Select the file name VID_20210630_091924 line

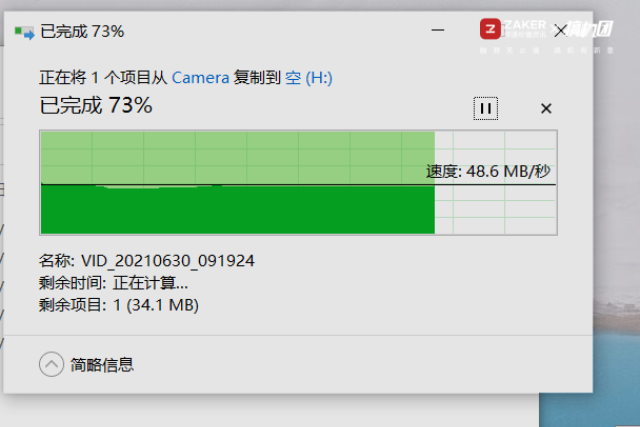(147, 260)
